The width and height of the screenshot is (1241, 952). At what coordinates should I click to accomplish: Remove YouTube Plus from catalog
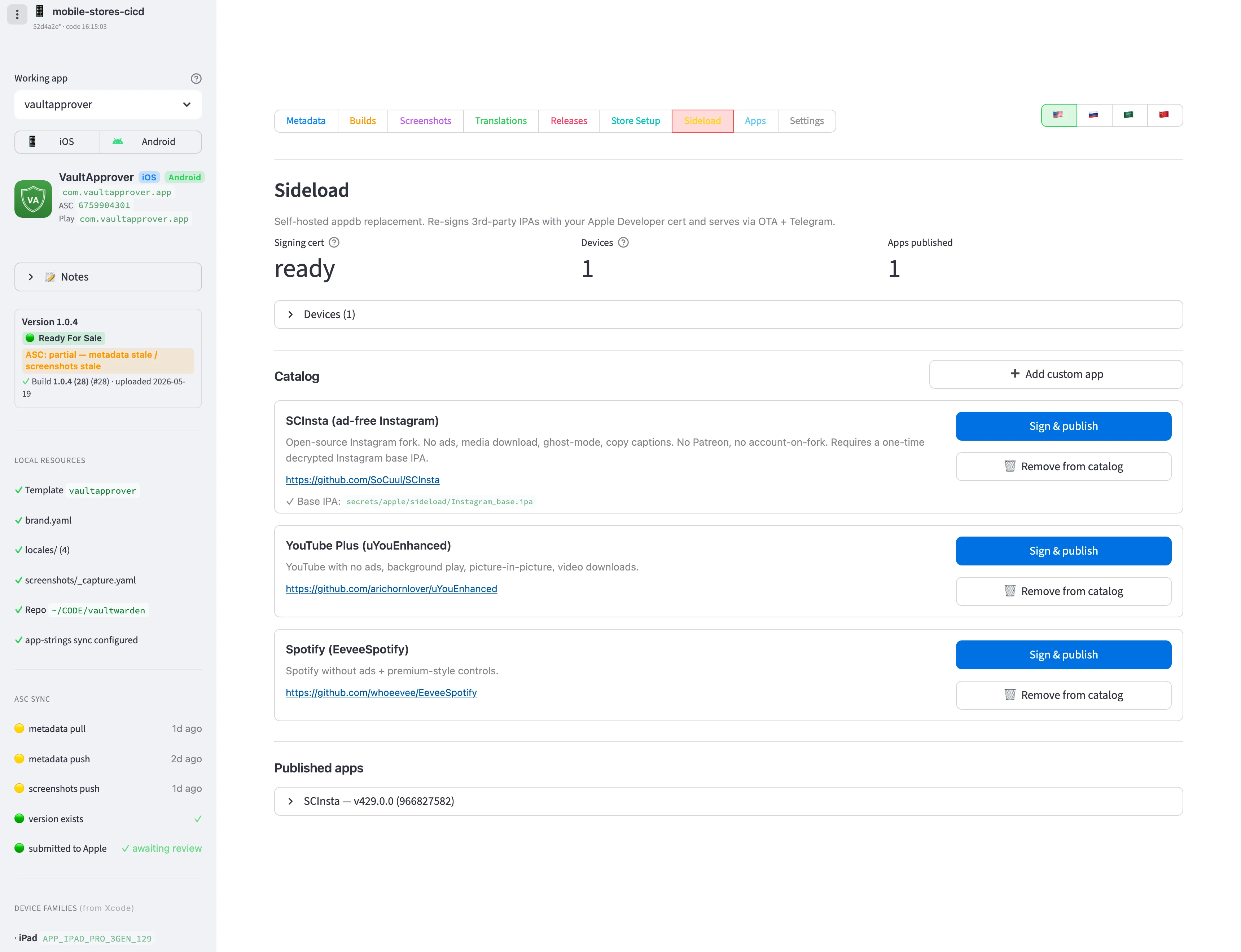(x=1063, y=591)
